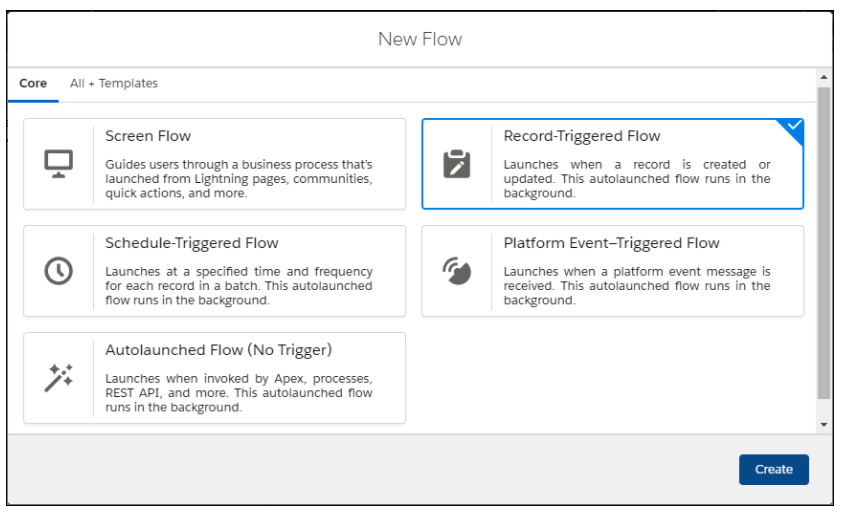Select the Screen Flow title
Screen dimensions: 844x517
148,136
